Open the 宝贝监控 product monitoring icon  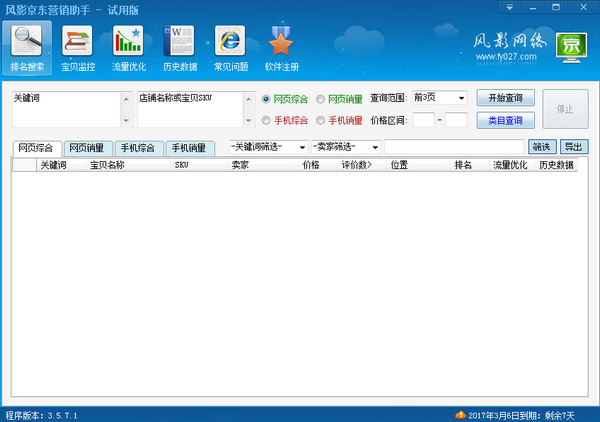(x=76, y=48)
